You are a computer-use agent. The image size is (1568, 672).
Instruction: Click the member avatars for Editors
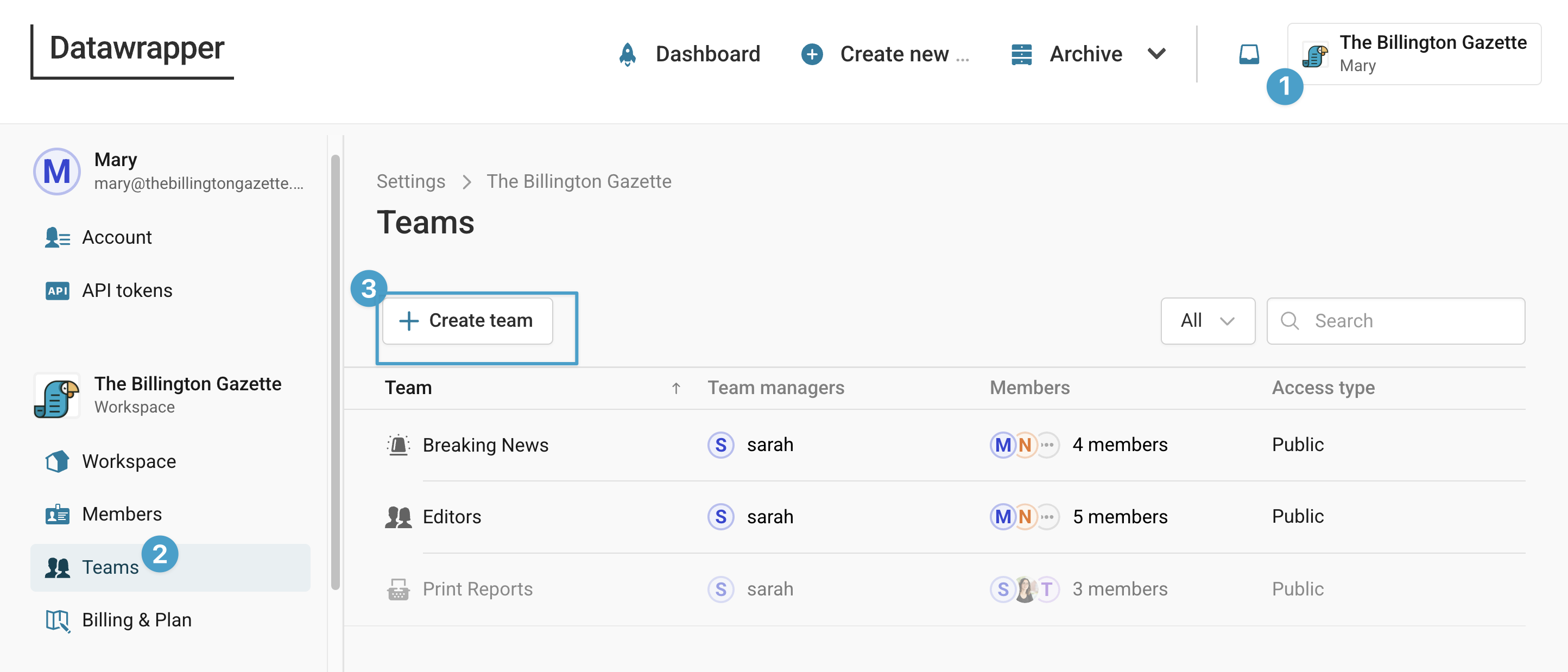coord(1025,517)
